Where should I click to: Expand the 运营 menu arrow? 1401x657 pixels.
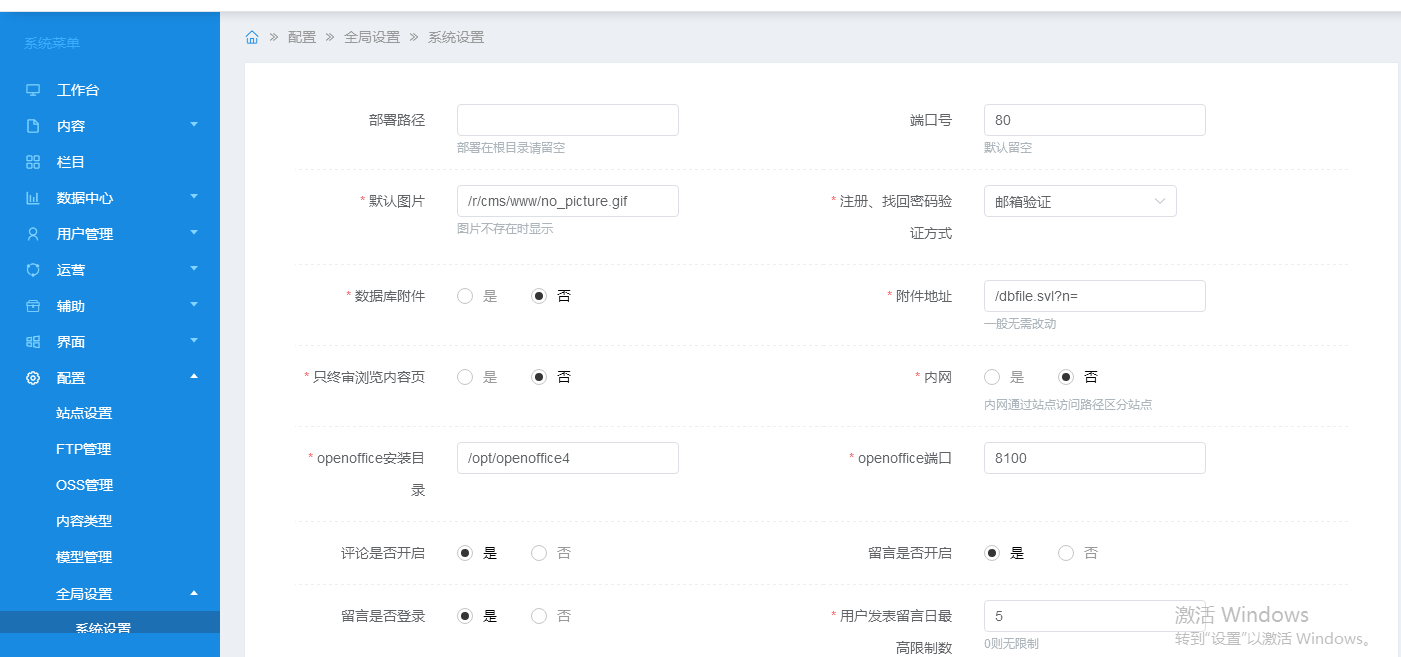(x=194, y=269)
